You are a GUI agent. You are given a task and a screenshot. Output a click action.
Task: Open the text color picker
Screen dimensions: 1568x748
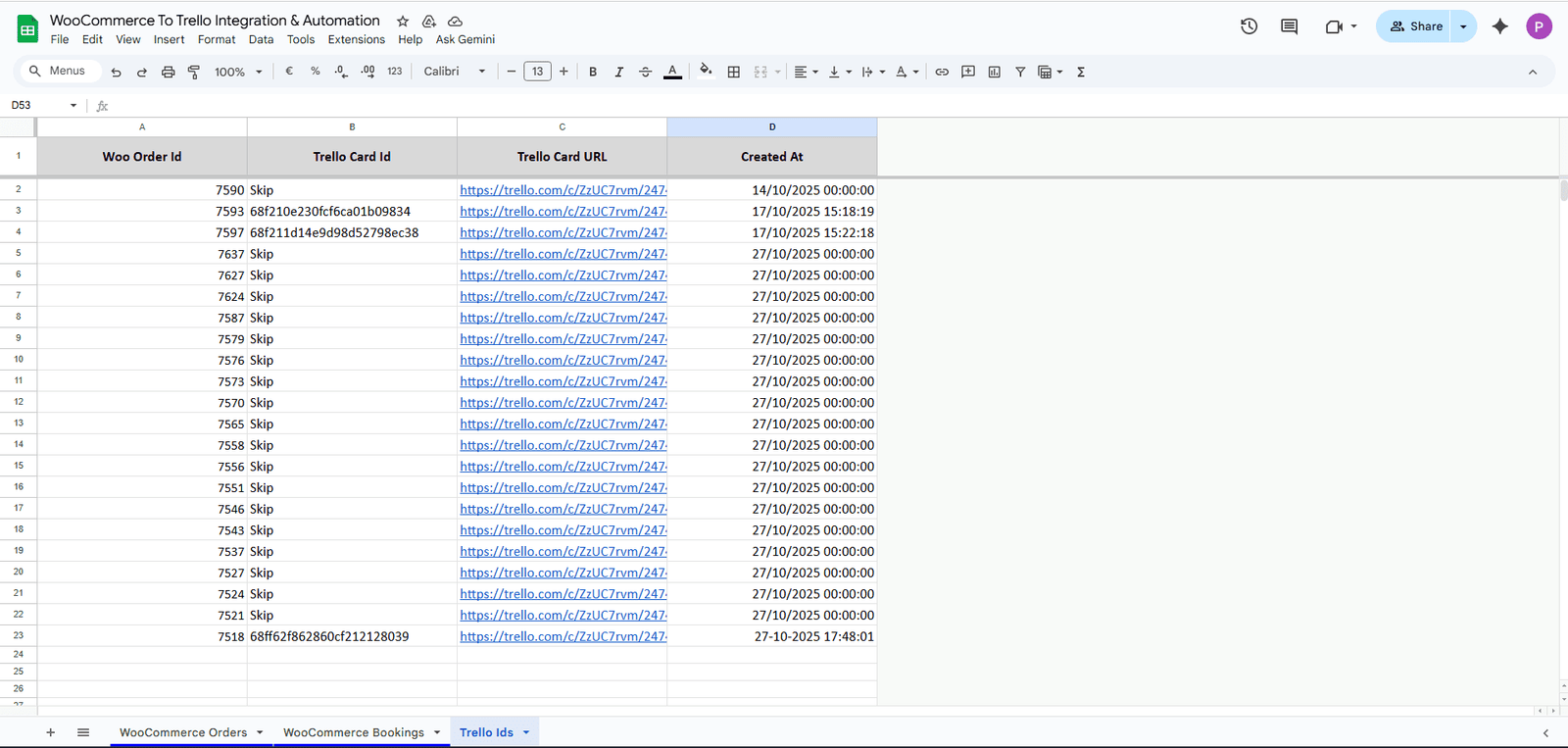(x=672, y=72)
